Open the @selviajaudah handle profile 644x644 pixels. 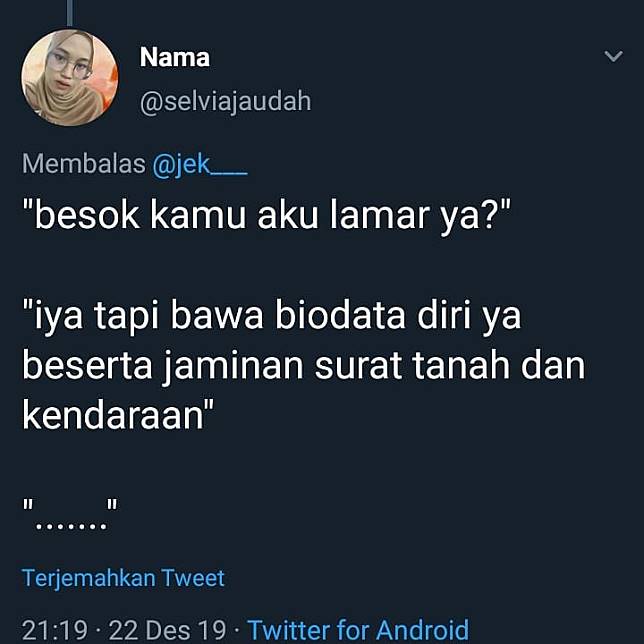tap(225, 101)
